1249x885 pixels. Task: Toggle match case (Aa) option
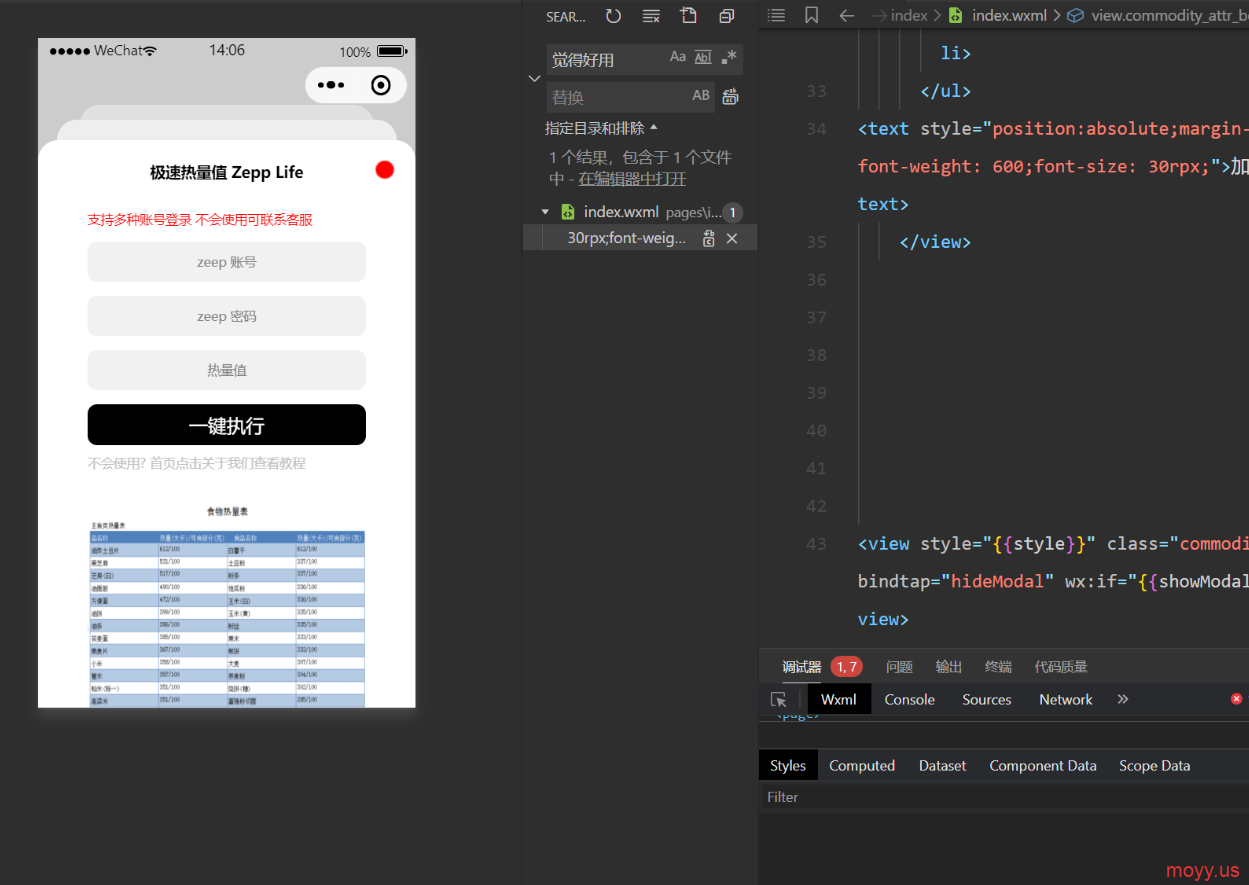[678, 57]
